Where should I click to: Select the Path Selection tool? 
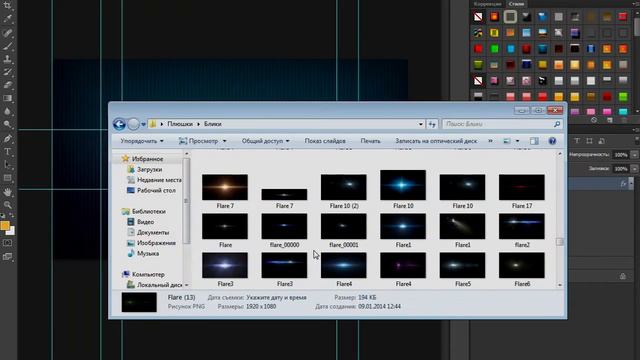pos(7,164)
